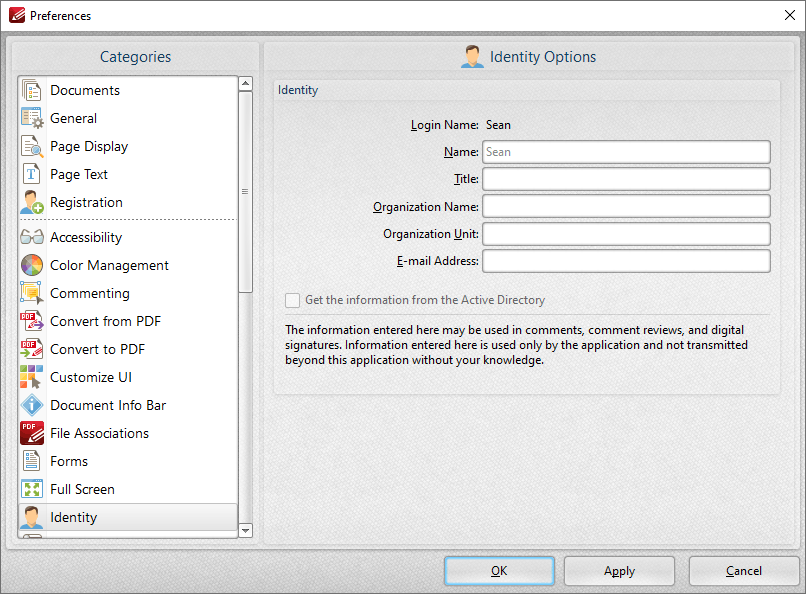Screen dimensions: 806x594
Task: Click the Page Display magnifier icon
Action: coord(32,146)
